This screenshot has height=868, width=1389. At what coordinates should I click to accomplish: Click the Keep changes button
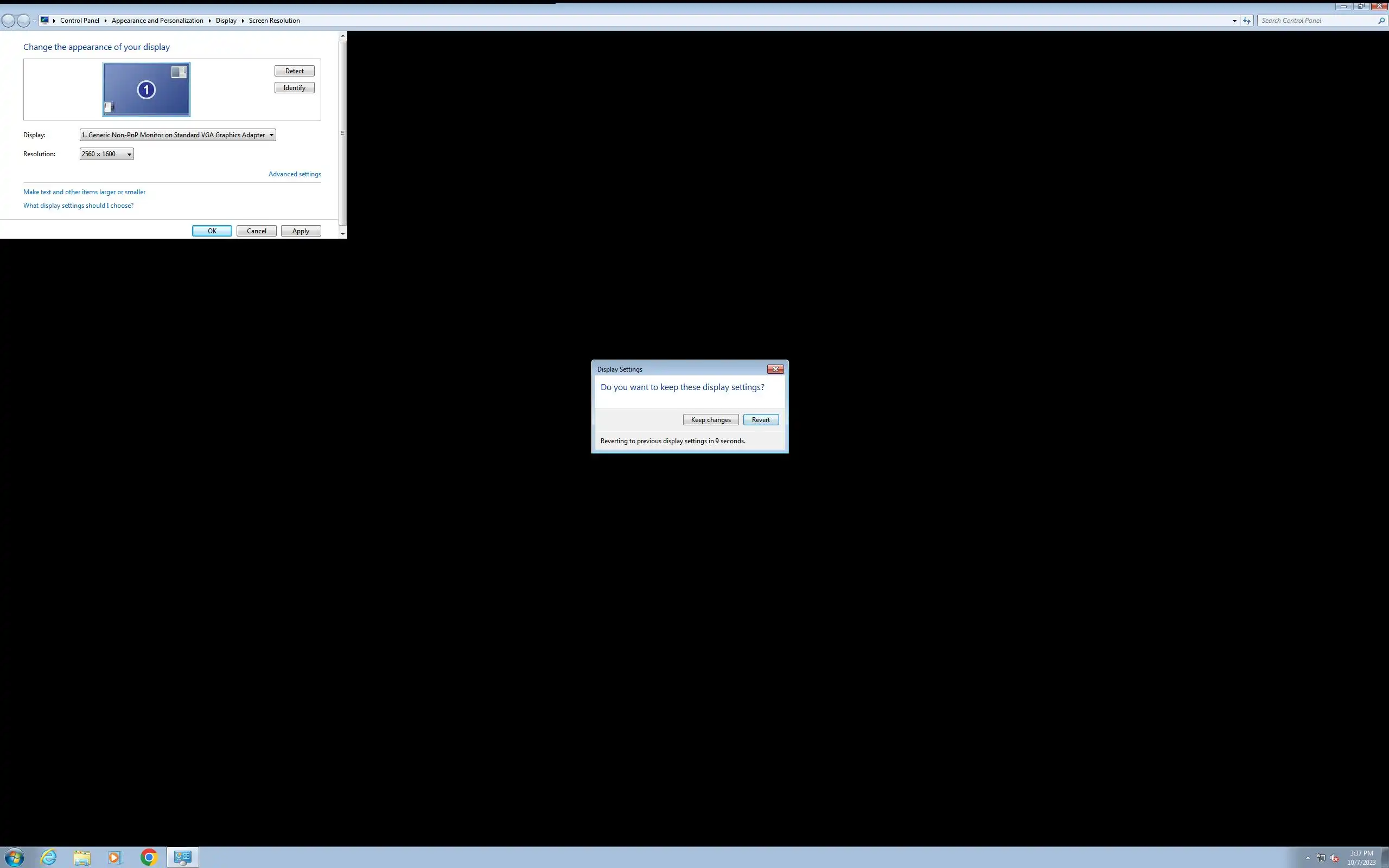[x=711, y=420]
